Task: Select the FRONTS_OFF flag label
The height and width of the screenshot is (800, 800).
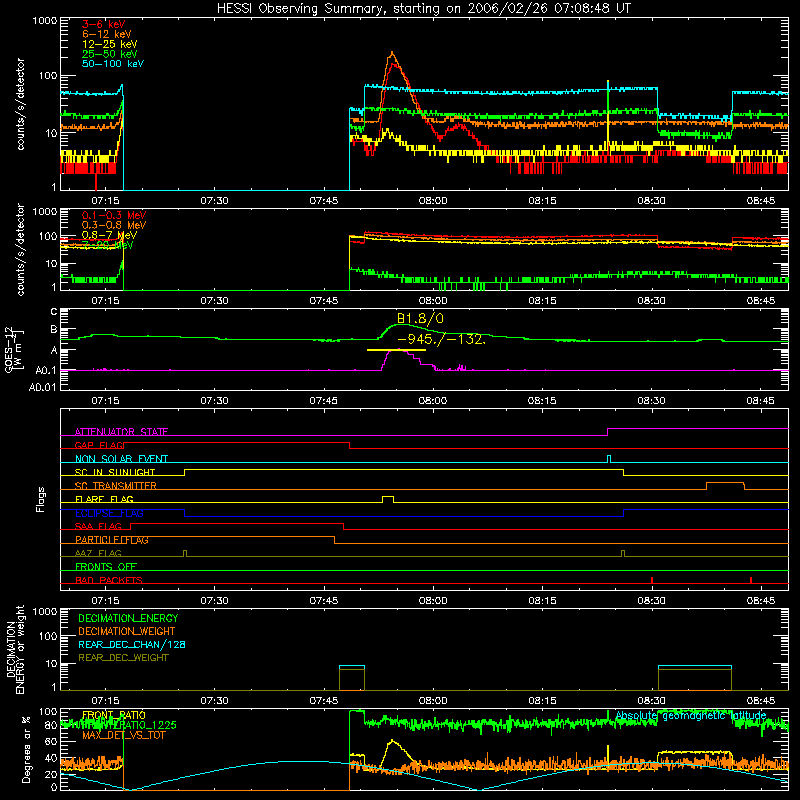Action: coord(106,566)
